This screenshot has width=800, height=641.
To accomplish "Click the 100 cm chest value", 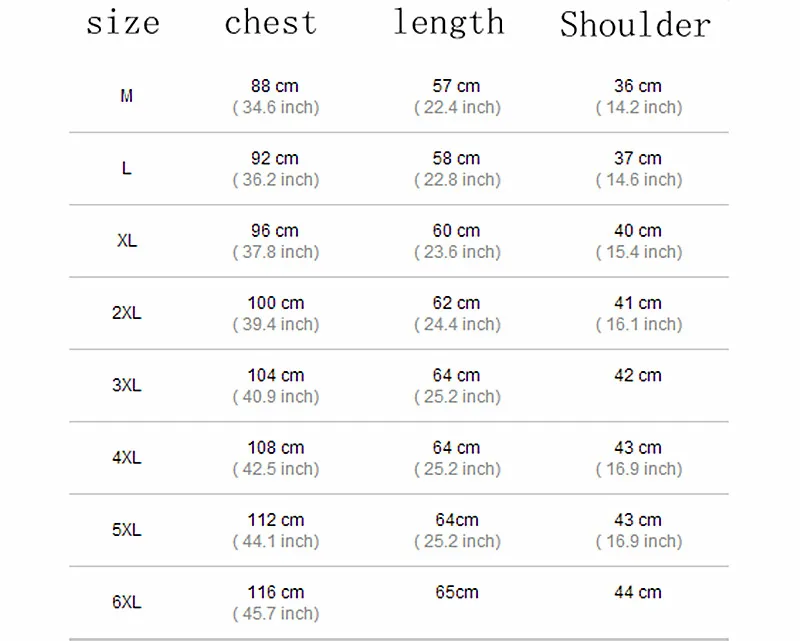I will [276, 303].
